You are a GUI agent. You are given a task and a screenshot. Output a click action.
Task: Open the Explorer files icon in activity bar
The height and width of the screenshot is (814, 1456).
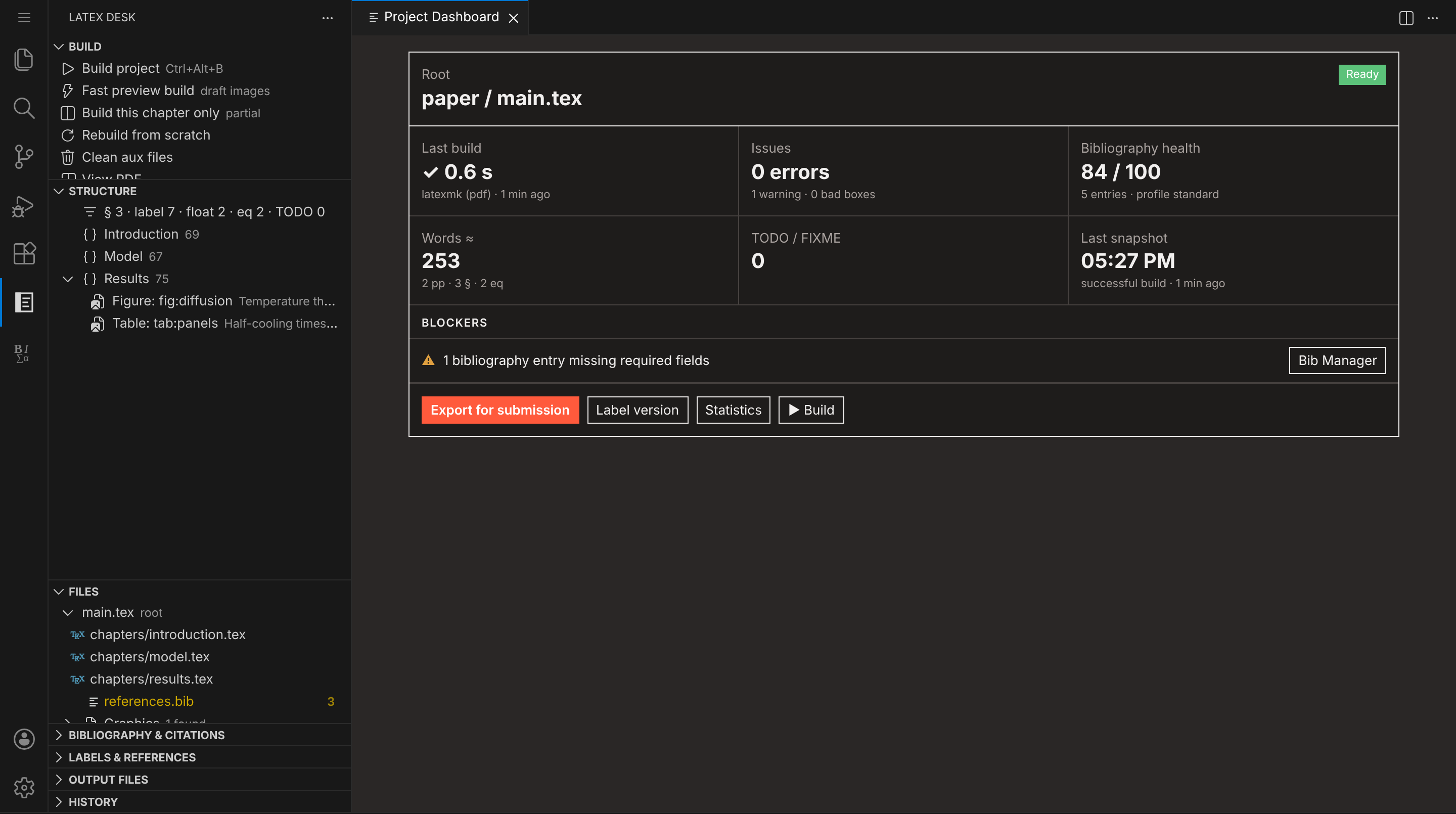pos(24,59)
